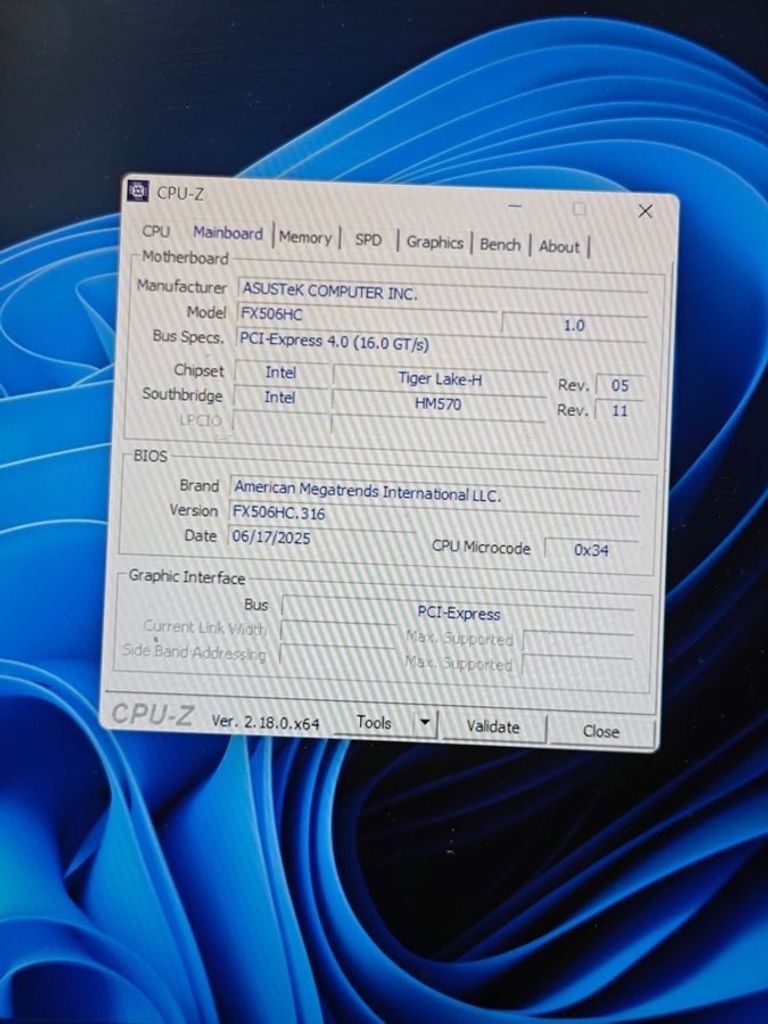
Task: Open the Memory tab
Action: coord(305,238)
